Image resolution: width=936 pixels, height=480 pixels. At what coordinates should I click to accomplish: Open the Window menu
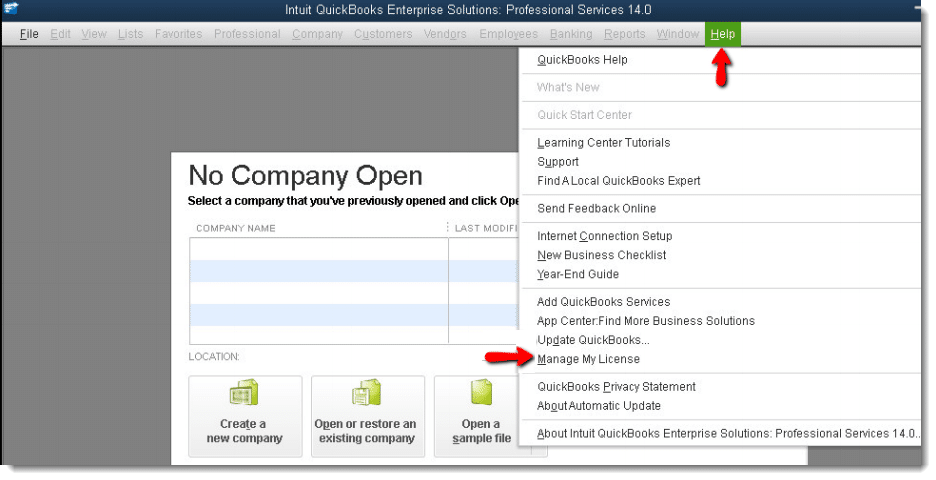(x=678, y=34)
